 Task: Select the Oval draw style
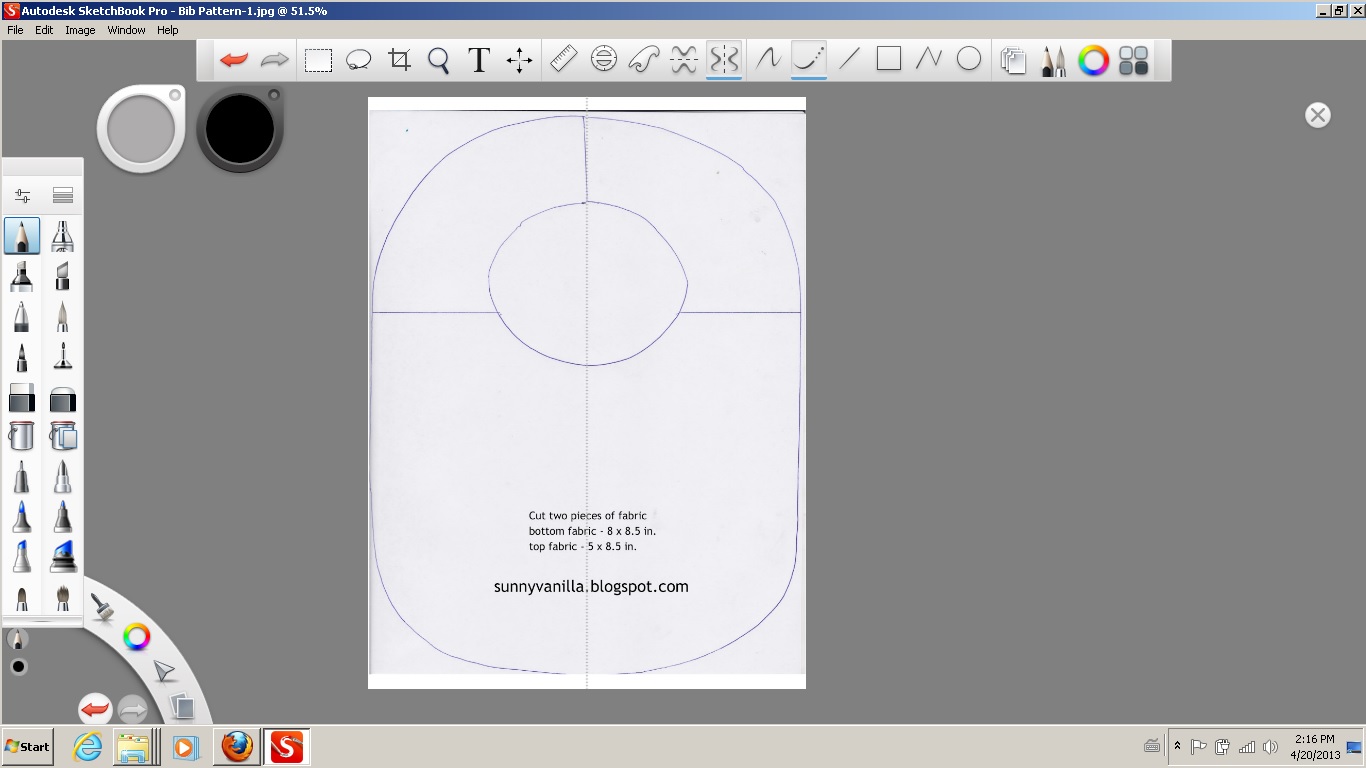[969, 60]
